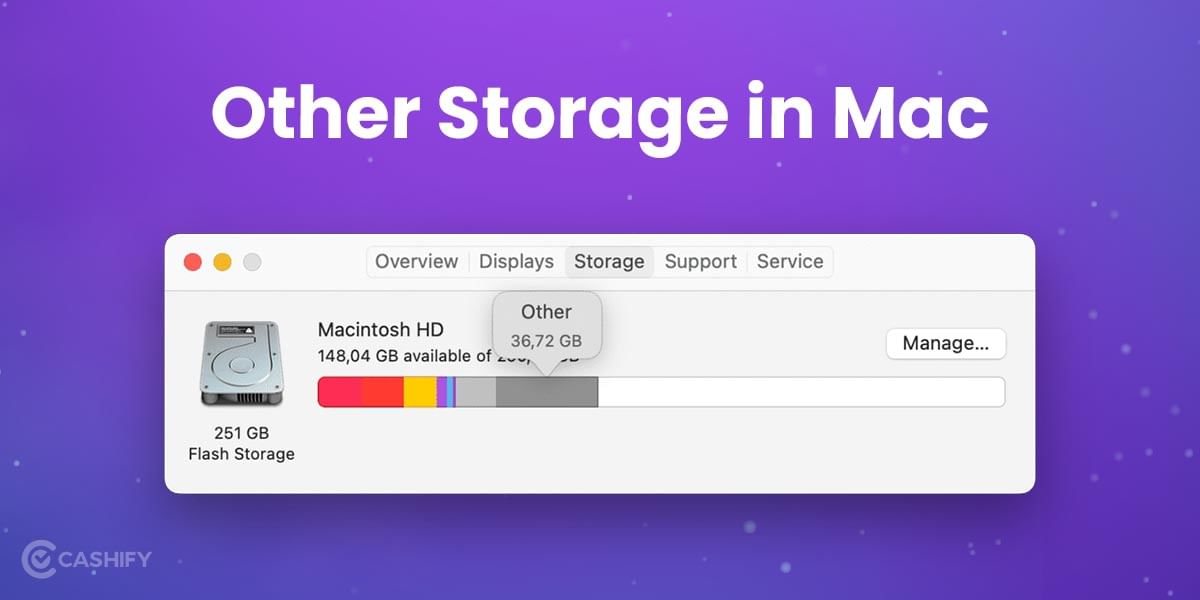Click the 251 GB Flash Storage drive icon
Image resolution: width=1200 pixels, height=600 pixels.
[241, 365]
